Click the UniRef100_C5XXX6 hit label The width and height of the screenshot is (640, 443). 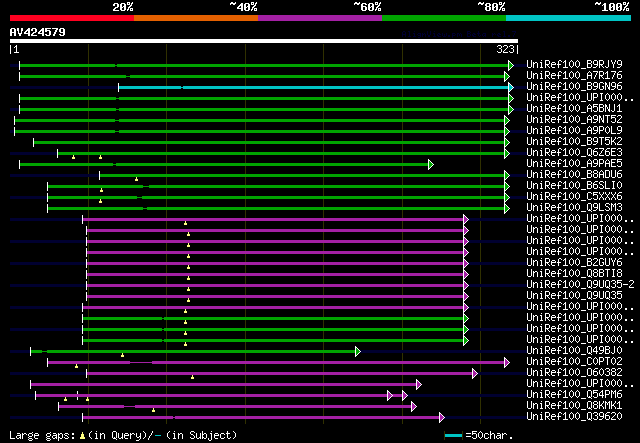click(574, 197)
